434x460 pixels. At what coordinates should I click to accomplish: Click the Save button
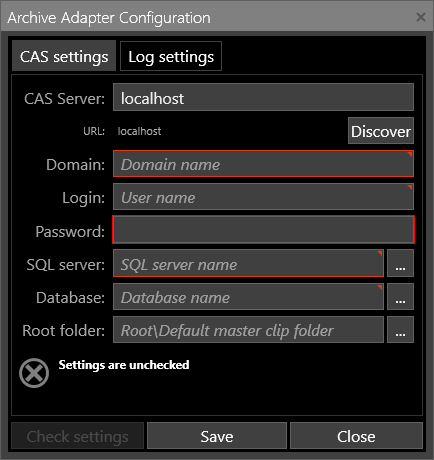217,436
